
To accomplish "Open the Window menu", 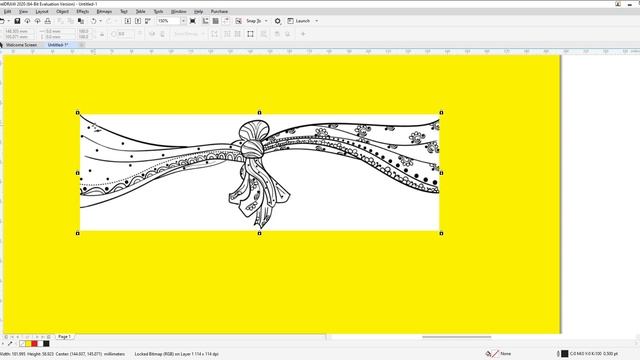I will 178,11.
